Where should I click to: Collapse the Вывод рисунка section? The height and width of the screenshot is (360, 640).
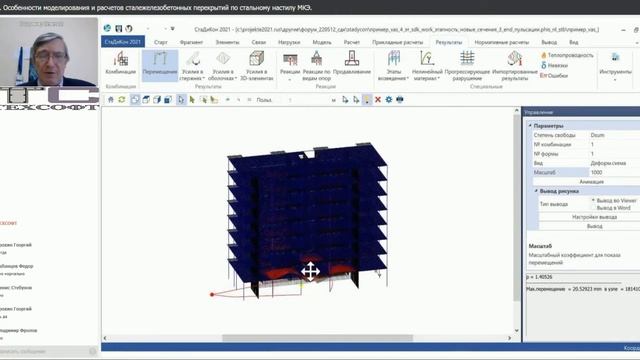(x=536, y=191)
